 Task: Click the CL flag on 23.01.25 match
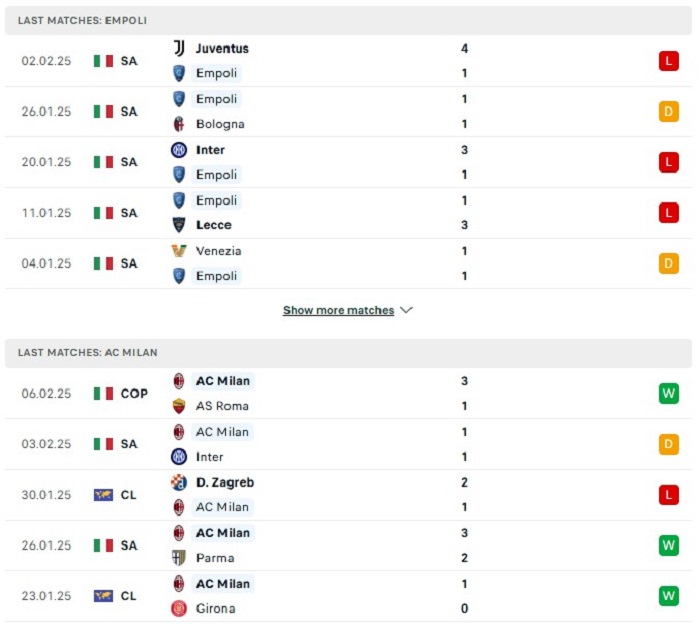[x=103, y=596]
